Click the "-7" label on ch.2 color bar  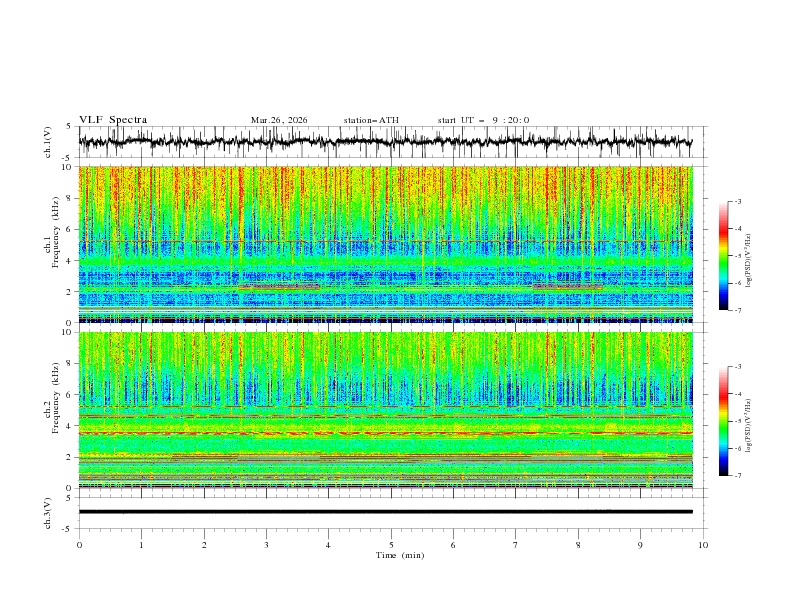pos(738,476)
